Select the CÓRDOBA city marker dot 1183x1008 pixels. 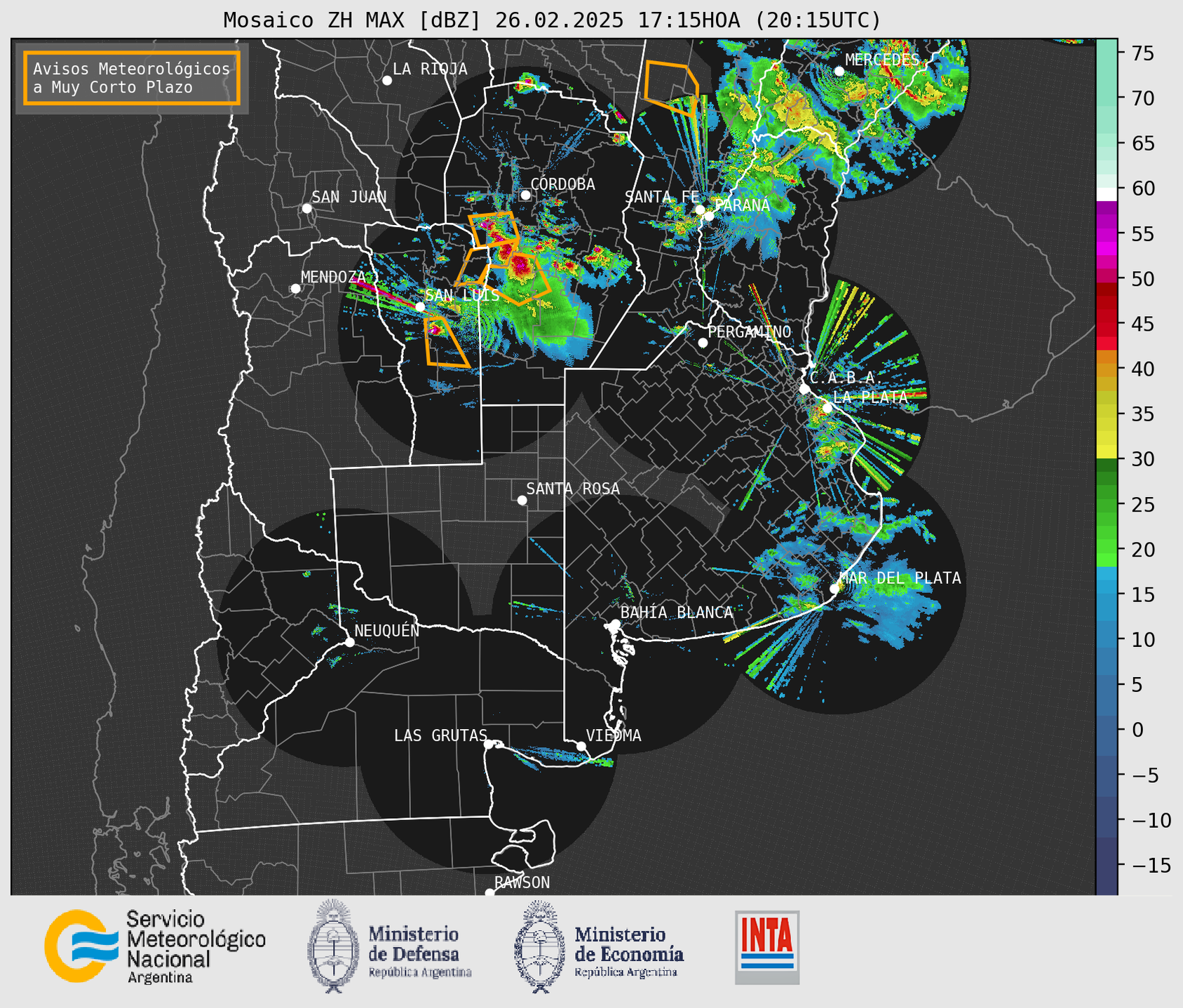click(x=525, y=195)
